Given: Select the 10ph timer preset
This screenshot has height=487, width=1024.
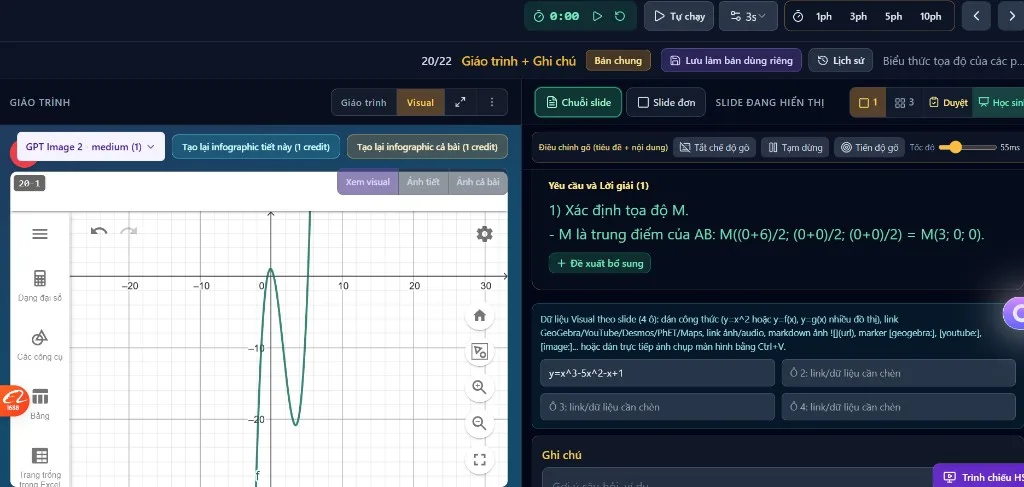Looking at the screenshot, I should tap(931, 16).
